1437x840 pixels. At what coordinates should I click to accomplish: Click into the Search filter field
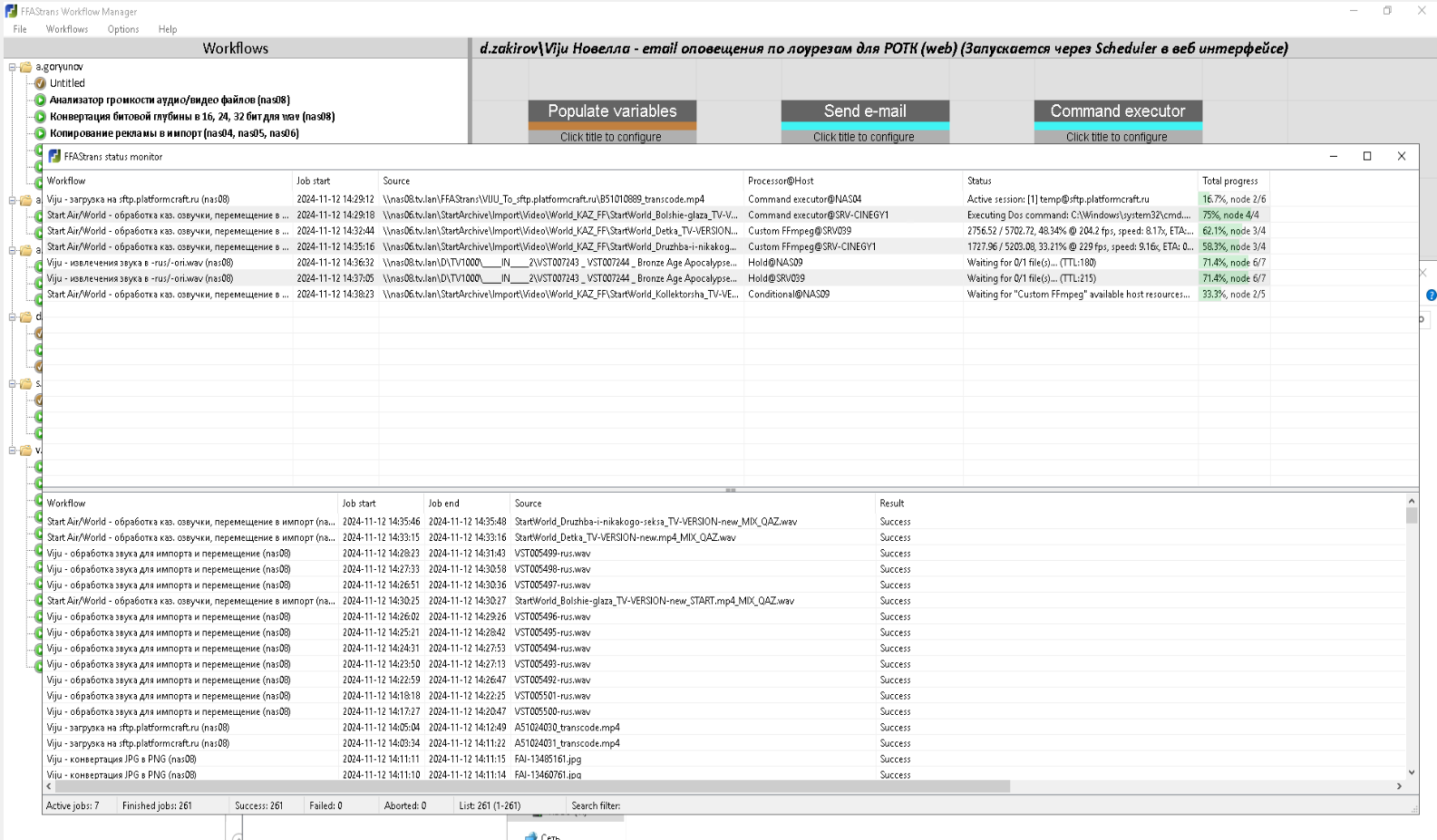(x=1015, y=806)
